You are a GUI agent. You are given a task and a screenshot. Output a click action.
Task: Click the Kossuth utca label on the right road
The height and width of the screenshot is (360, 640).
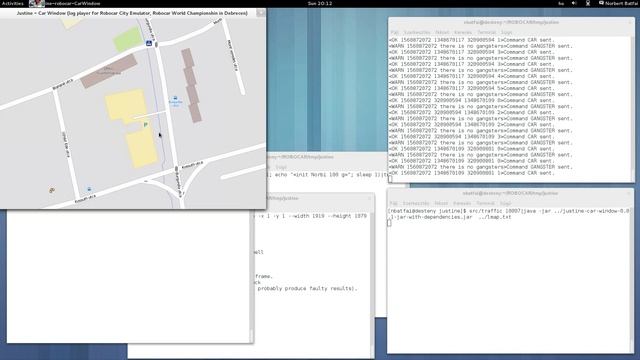(x=192, y=165)
